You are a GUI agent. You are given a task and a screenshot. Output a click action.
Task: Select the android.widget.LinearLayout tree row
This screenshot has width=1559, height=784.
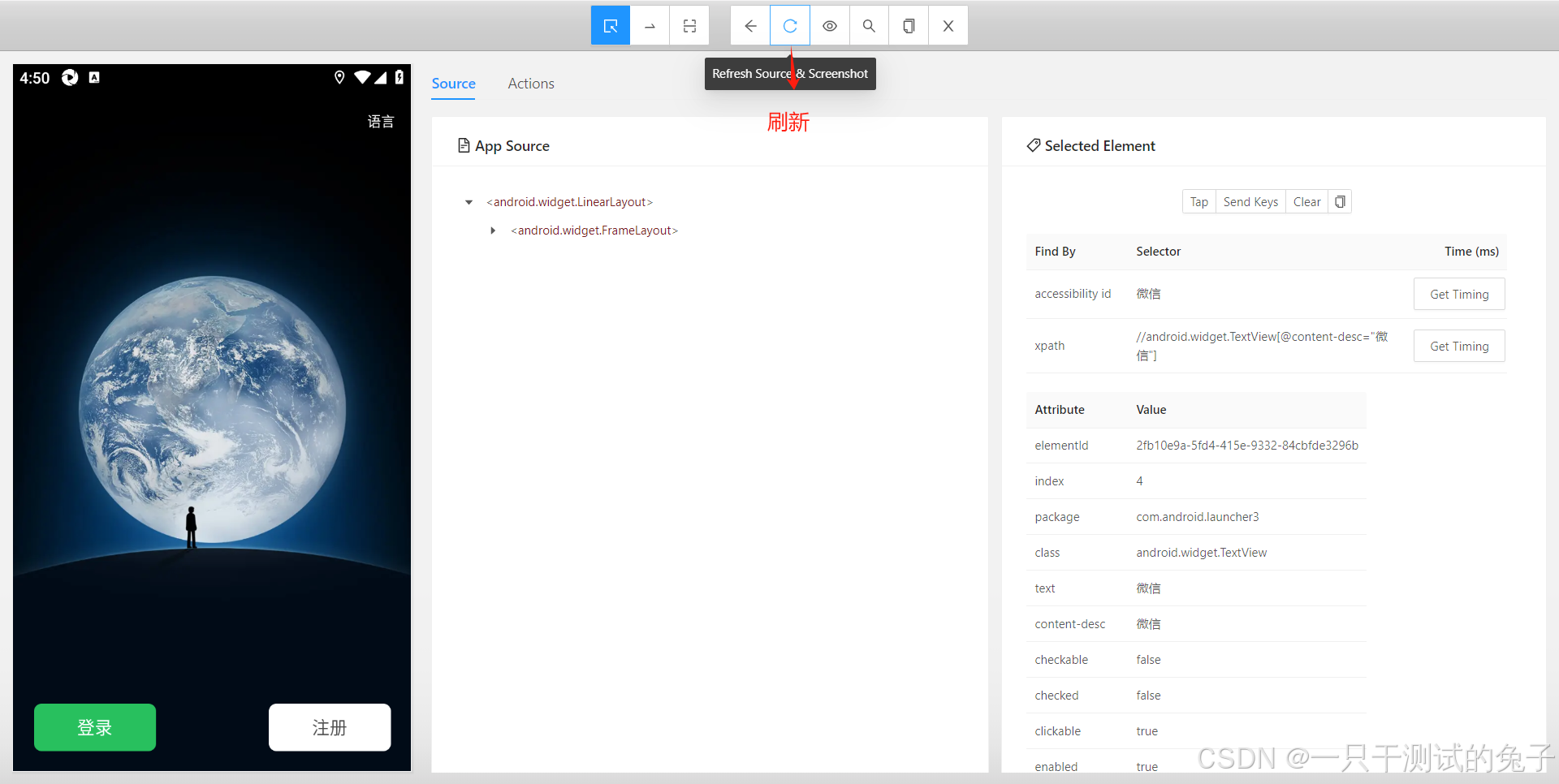coord(569,202)
